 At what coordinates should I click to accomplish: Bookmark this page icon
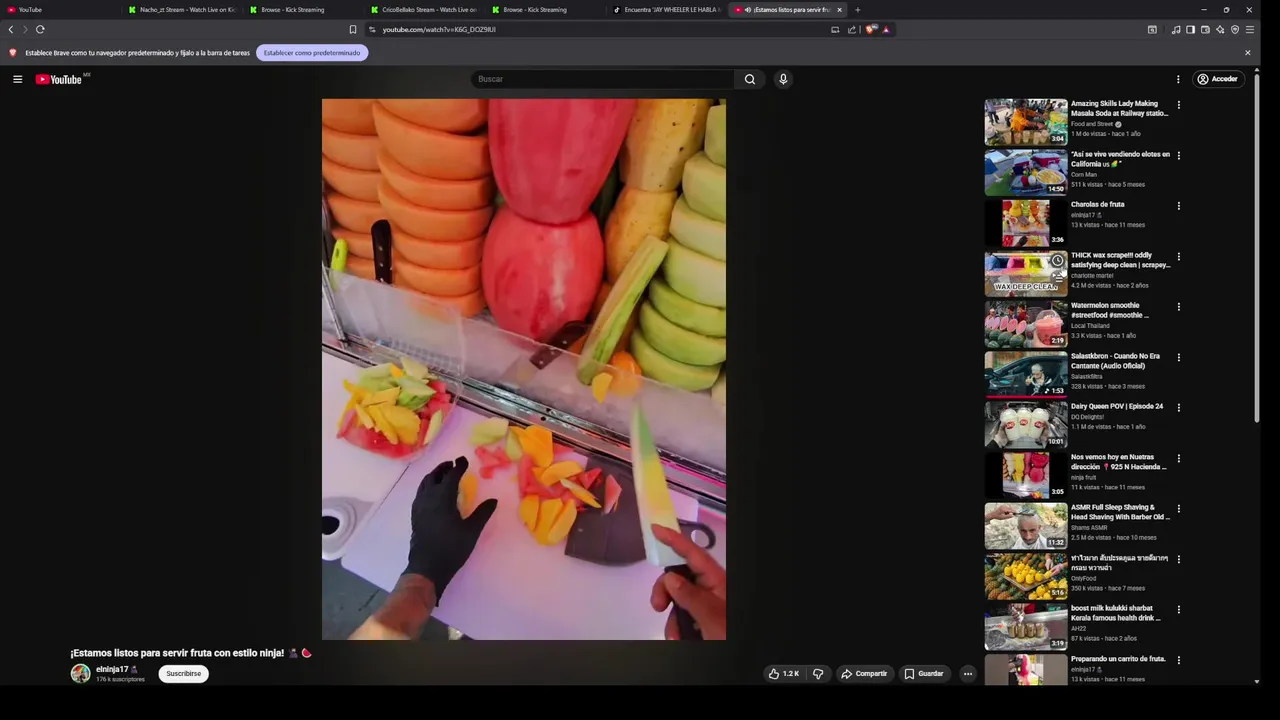(352, 30)
